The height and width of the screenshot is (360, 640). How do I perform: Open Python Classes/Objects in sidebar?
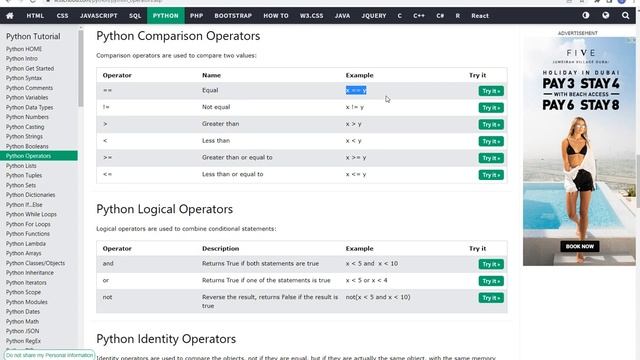(x=35, y=263)
